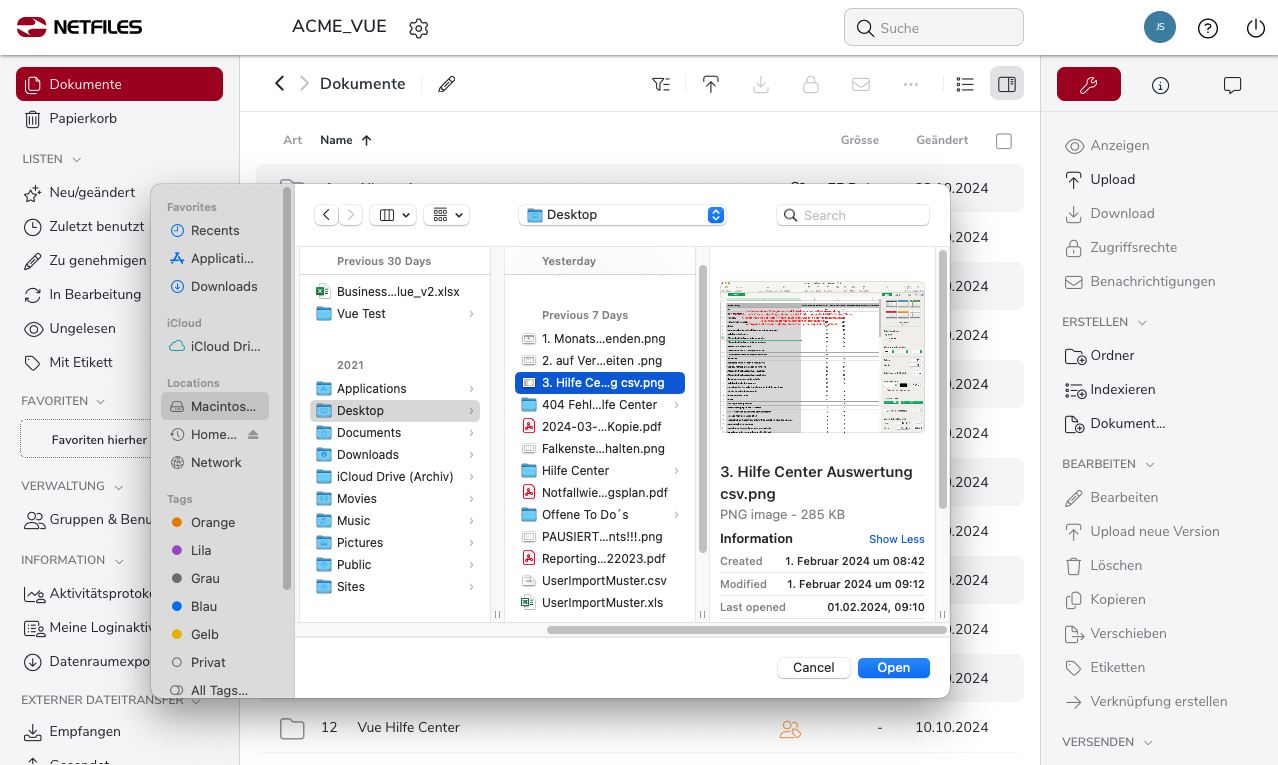Screen dimensions: 1278x765
Task: Click the settings gear next to ACME_VUE
Action: [419, 28]
